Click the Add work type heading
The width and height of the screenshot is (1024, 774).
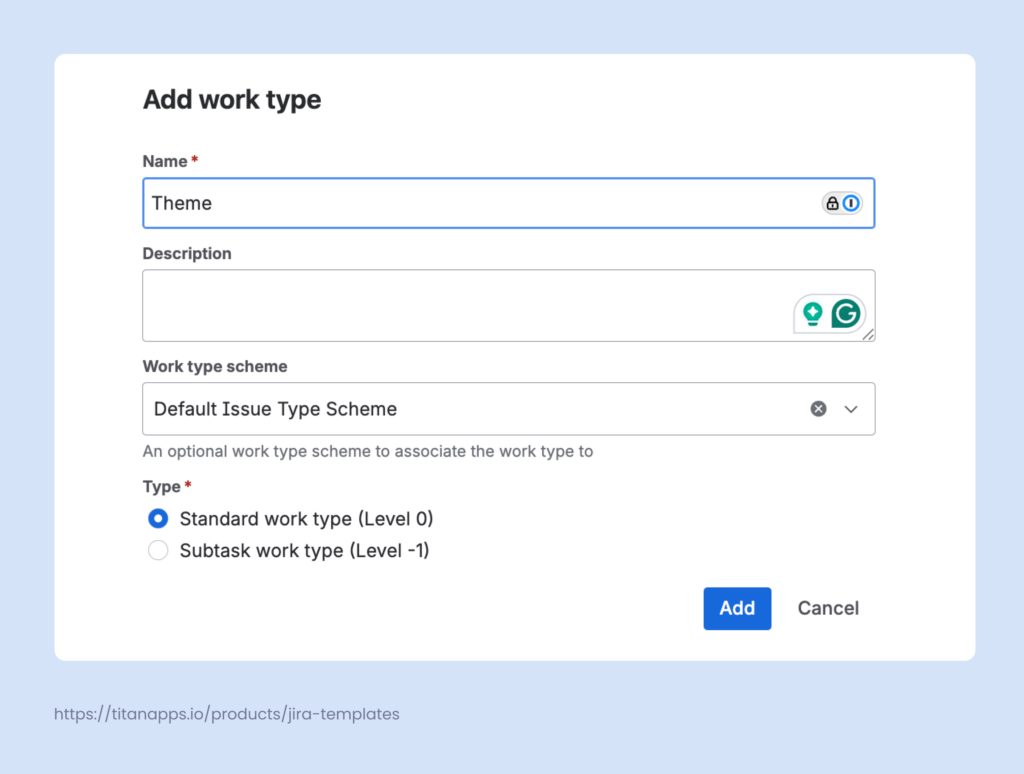coord(232,99)
